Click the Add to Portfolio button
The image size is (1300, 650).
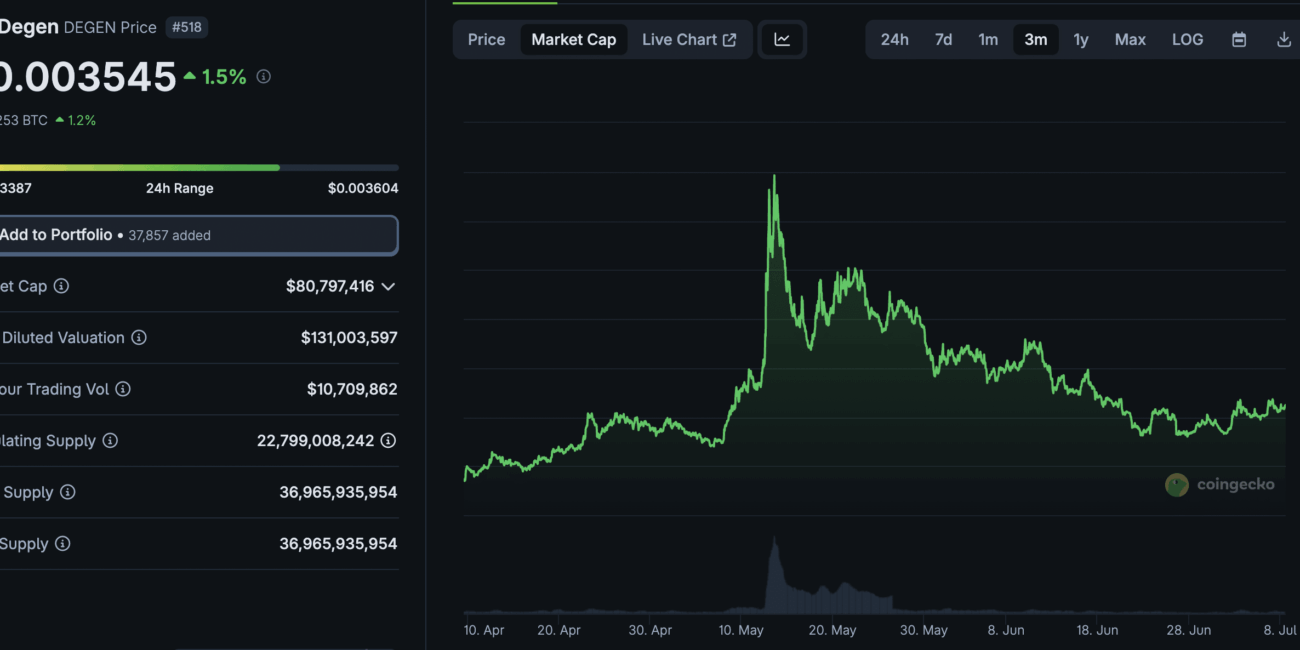click(x=198, y=235)
